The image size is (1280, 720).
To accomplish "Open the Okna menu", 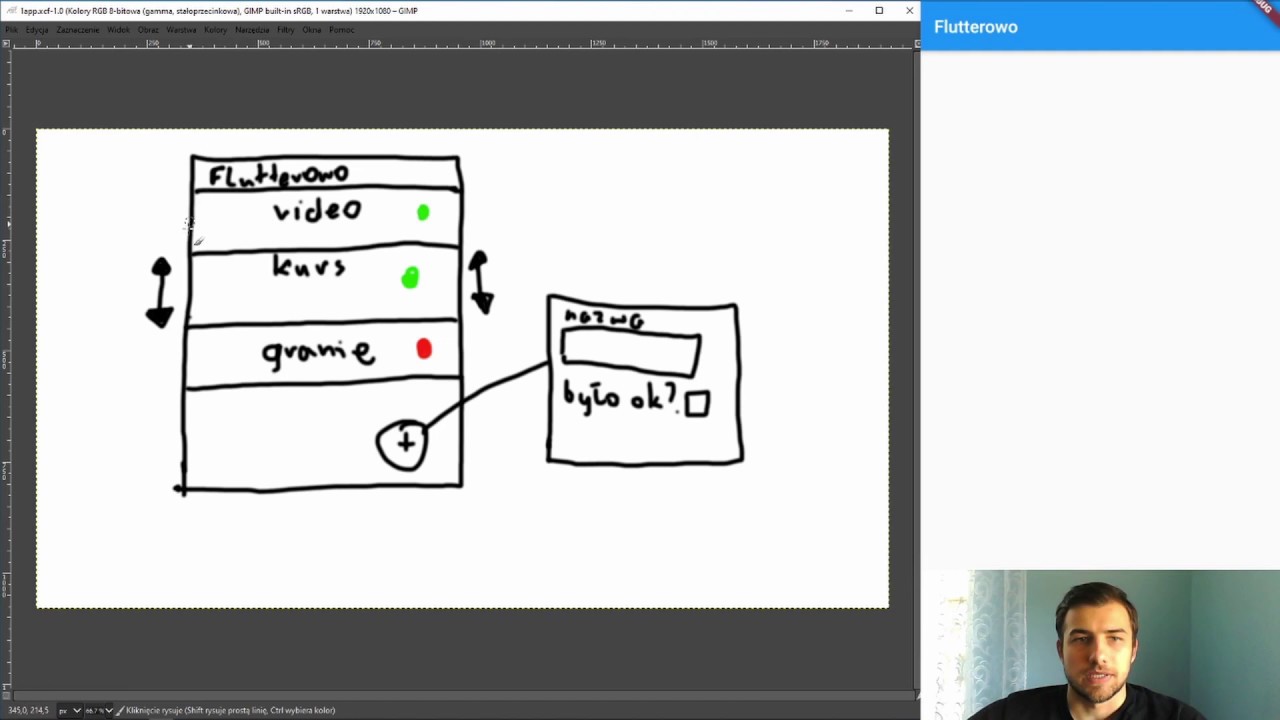I will [x=312, y=30].
